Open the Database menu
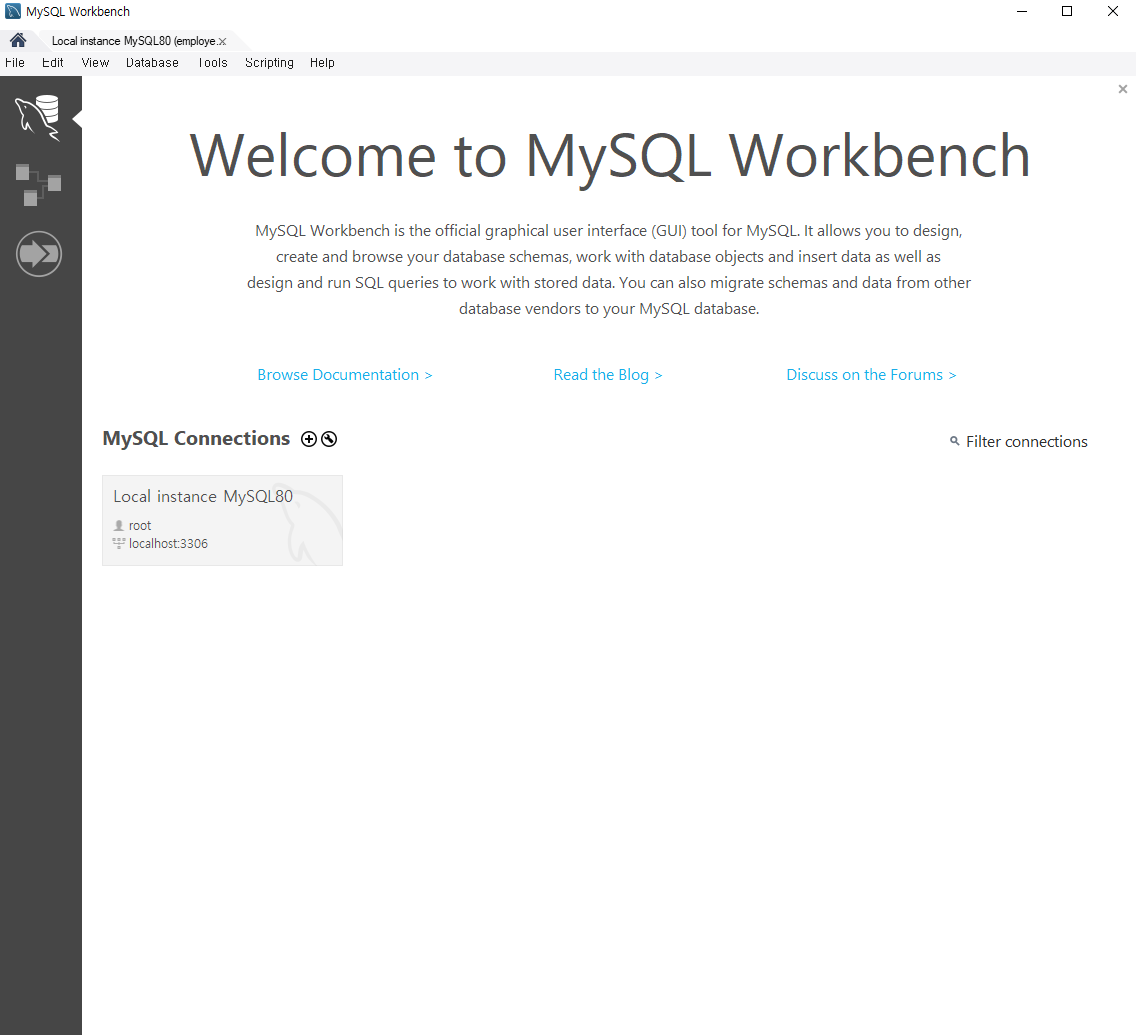The height and width of the screenshot is (1036, 1137). [x=152, y=63]
